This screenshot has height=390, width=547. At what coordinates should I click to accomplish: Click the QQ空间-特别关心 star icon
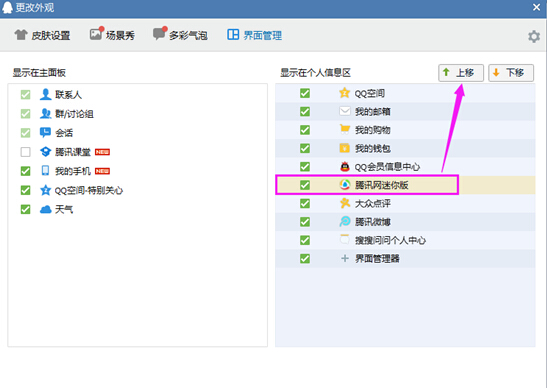click(x=45, y=190)
